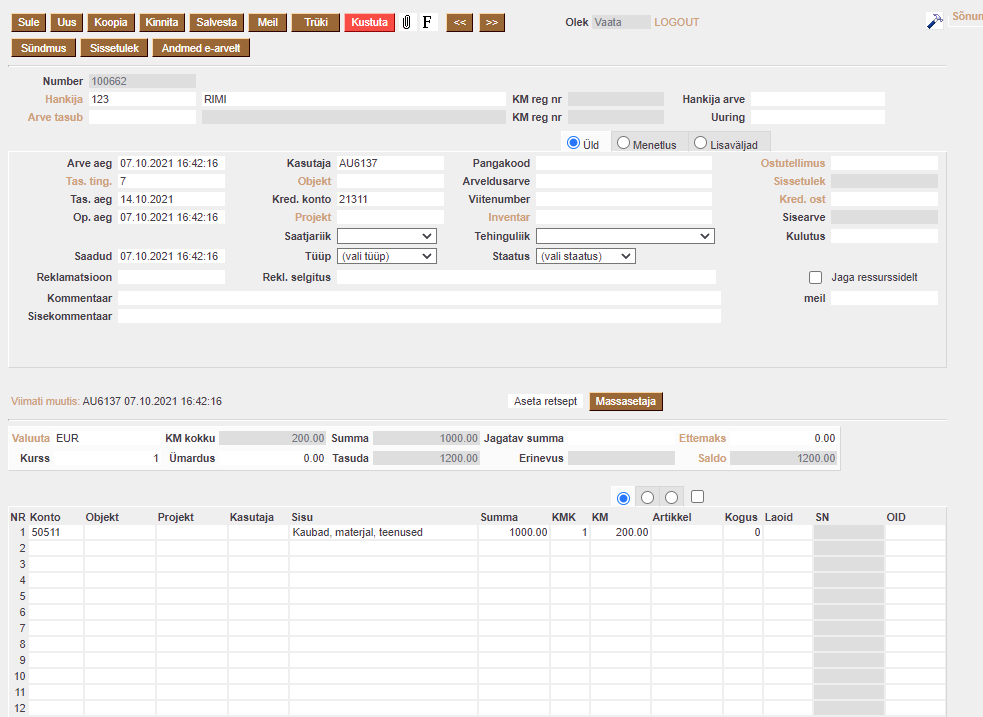Screen dimensions: 983x717
Task: Focus the Uuring field
Action: pos(817,117)
